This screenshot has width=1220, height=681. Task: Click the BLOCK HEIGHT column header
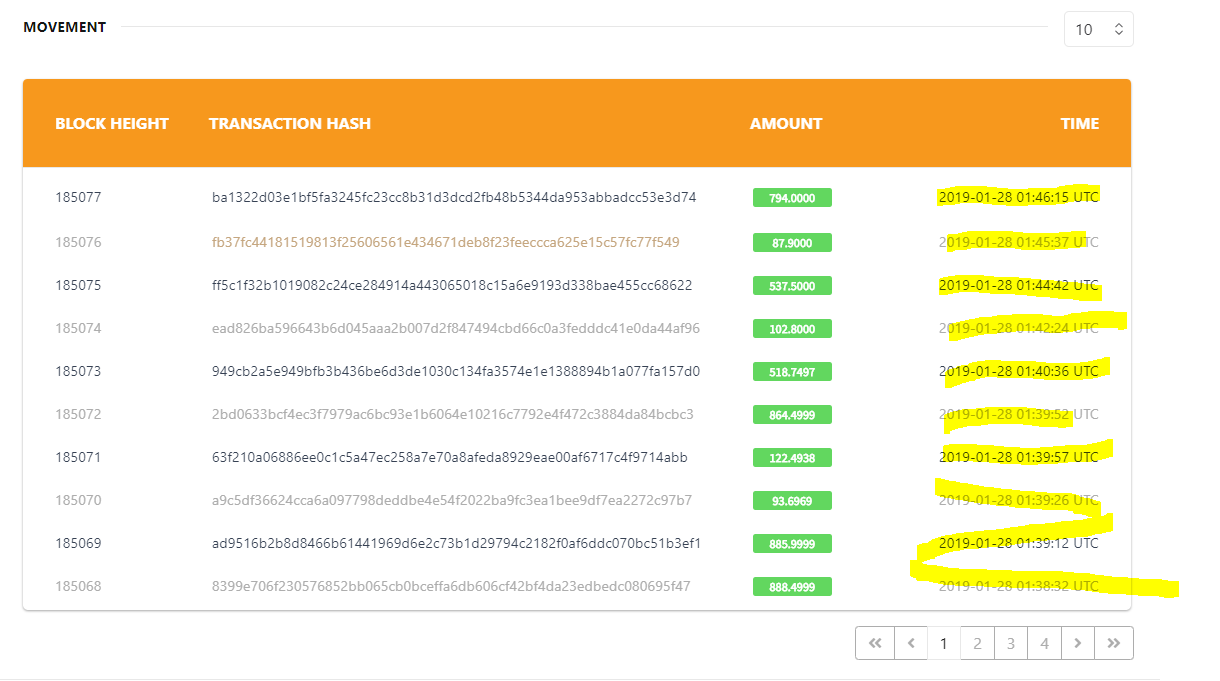pyautogui.click(x=112, y=124)
